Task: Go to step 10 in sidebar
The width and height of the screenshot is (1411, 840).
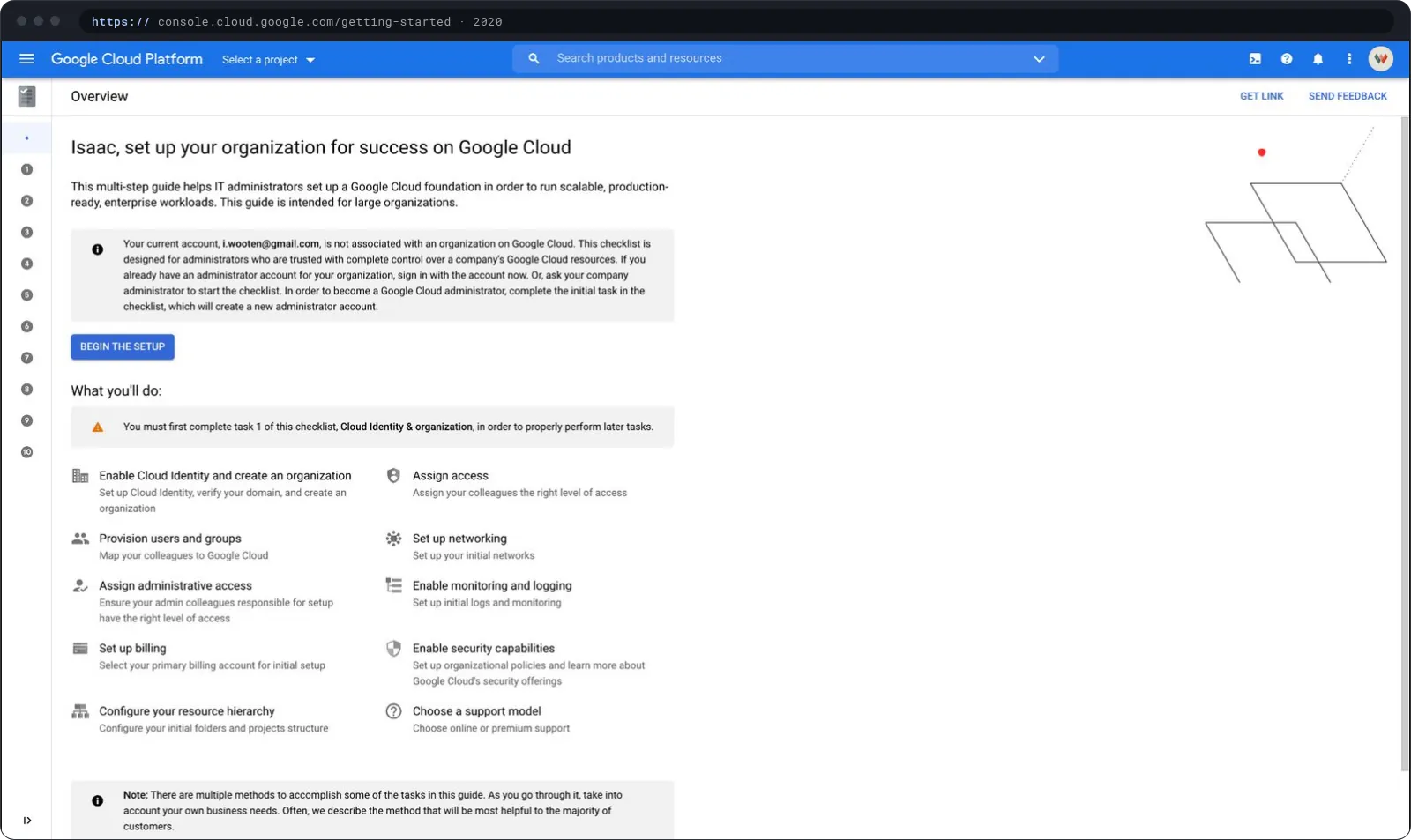Action: (26, 452)
